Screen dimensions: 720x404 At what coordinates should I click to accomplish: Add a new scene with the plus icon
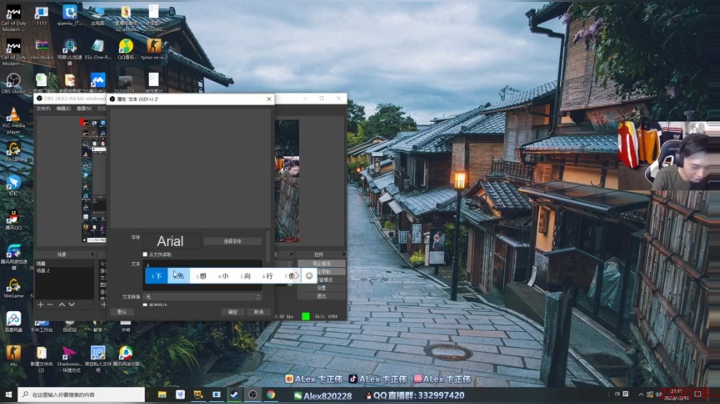[40, 304]
